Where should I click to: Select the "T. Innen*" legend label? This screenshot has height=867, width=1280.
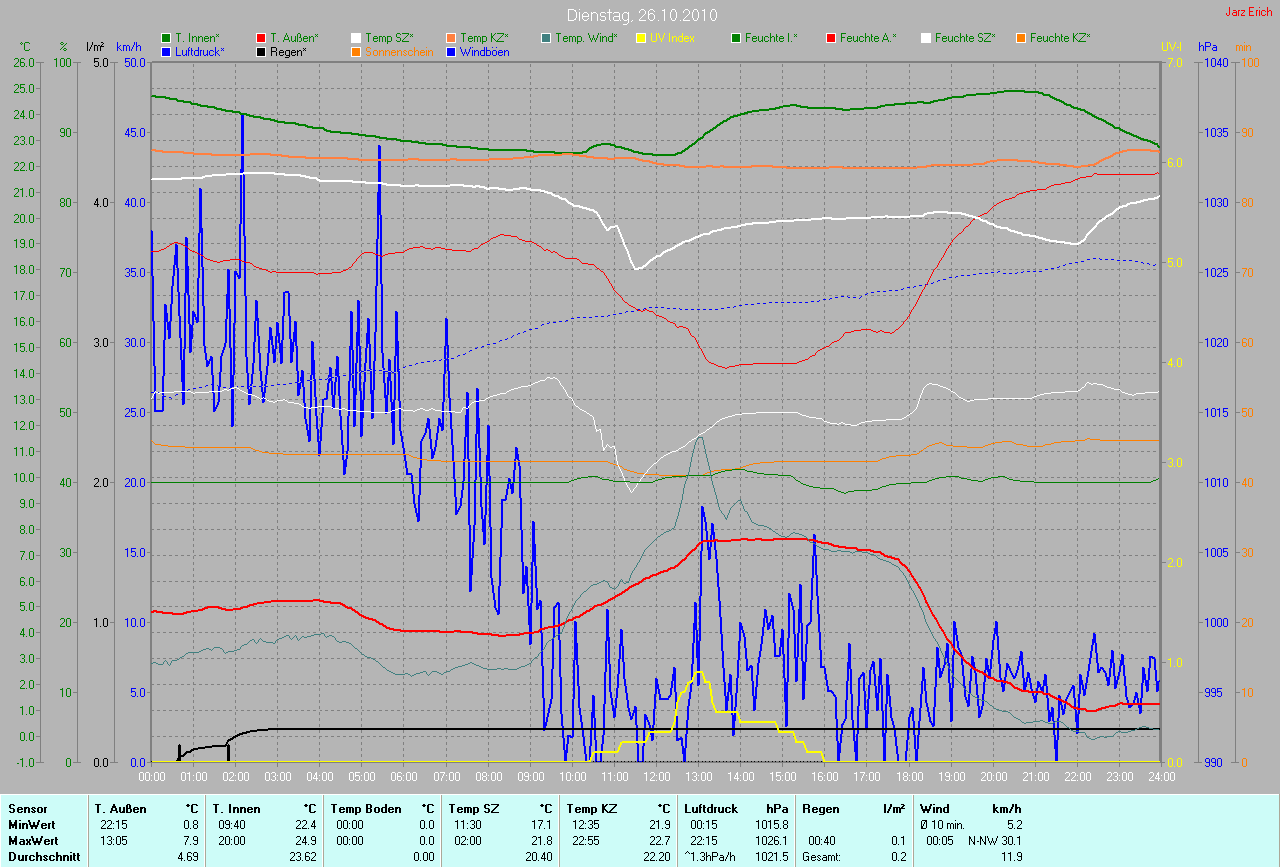tap(197, 38)
